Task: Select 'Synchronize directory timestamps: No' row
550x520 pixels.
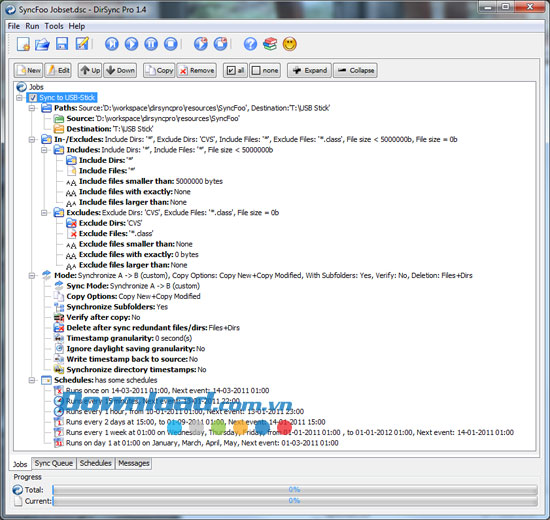Action: (x=130, y=370)
